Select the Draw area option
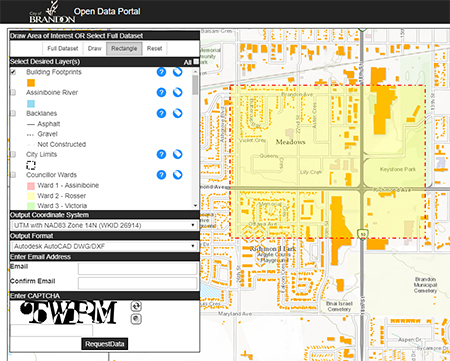This screenshot has height=361, width=450. pyautogui.click(x=95, y=48)
